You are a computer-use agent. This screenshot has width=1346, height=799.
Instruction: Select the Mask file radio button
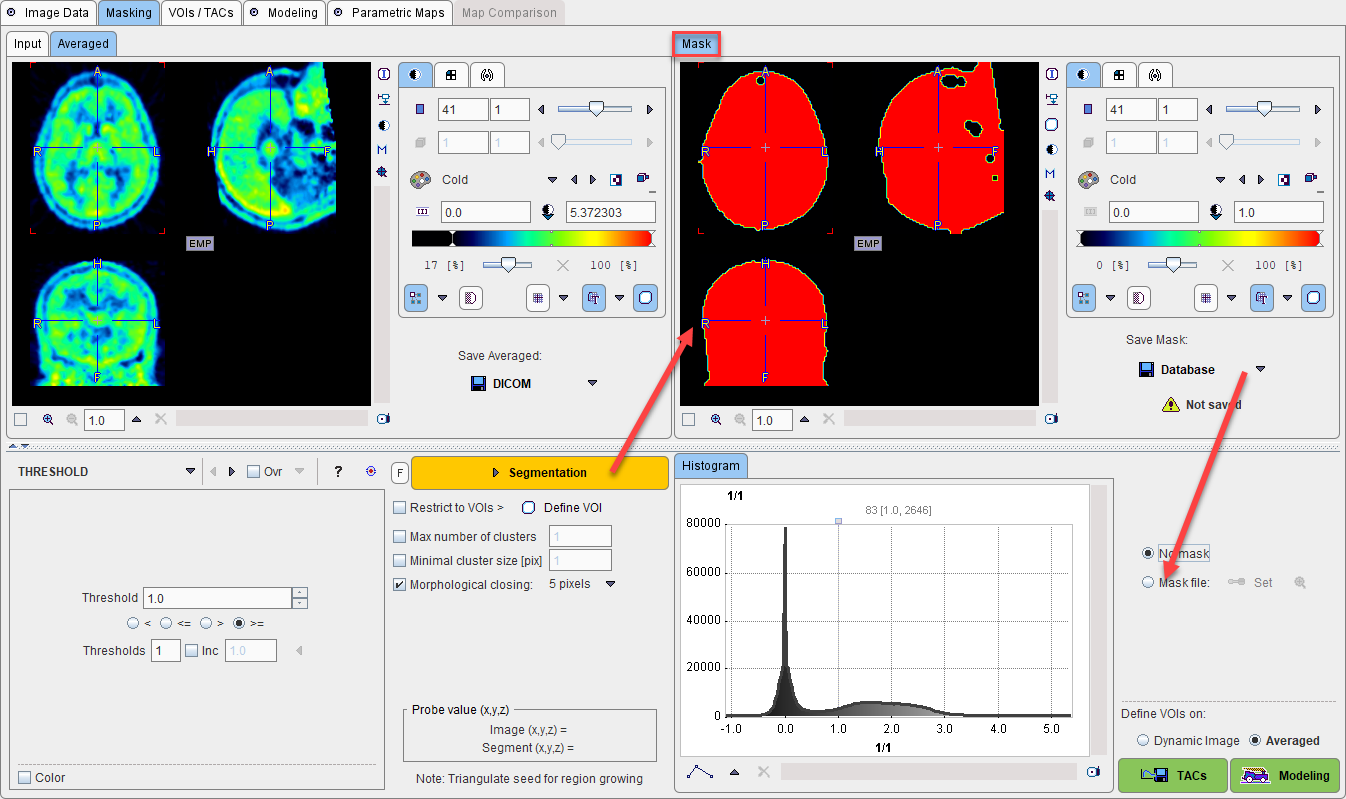tap(1148, 582)
